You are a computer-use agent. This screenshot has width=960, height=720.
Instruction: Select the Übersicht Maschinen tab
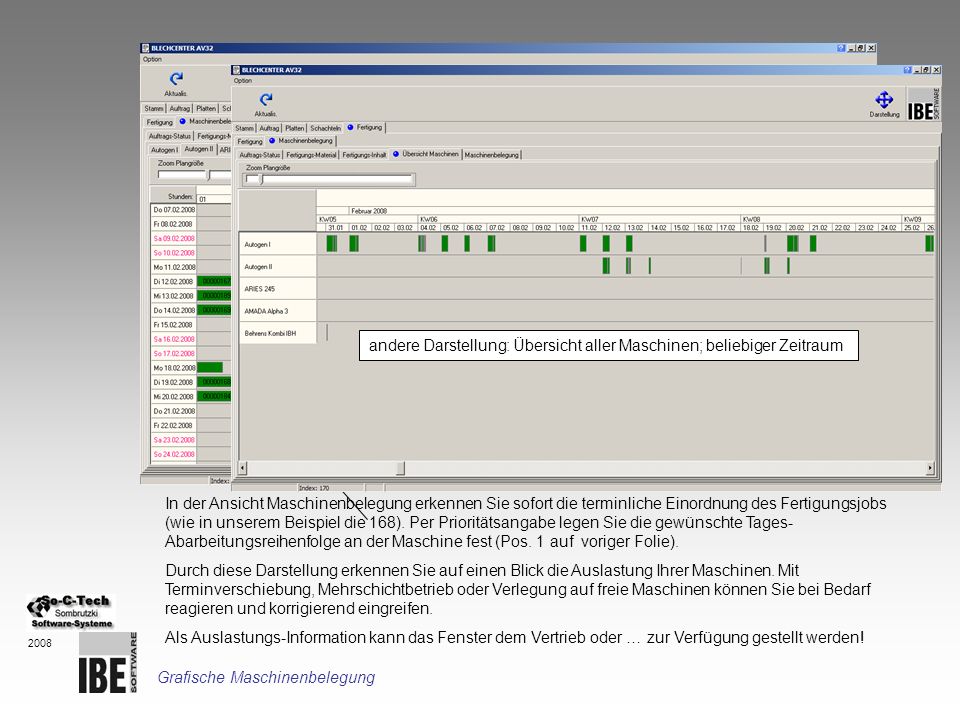(426, 154)
